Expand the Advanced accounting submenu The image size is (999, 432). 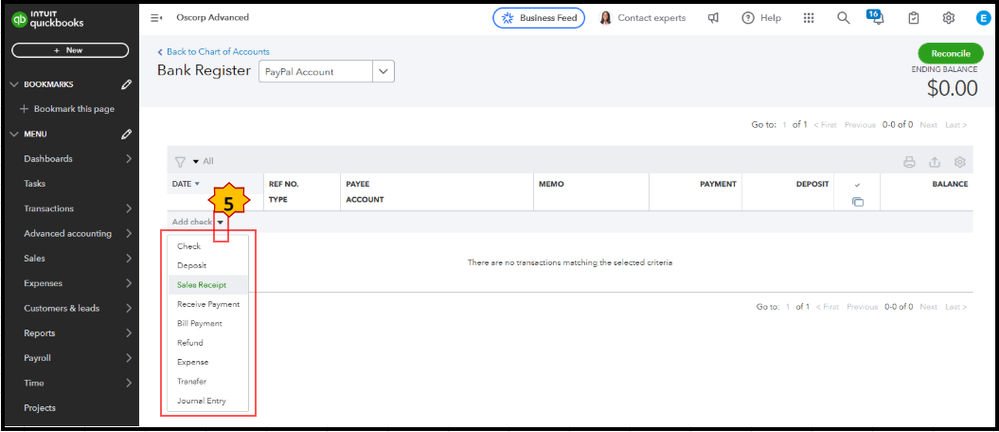[128, 233]
